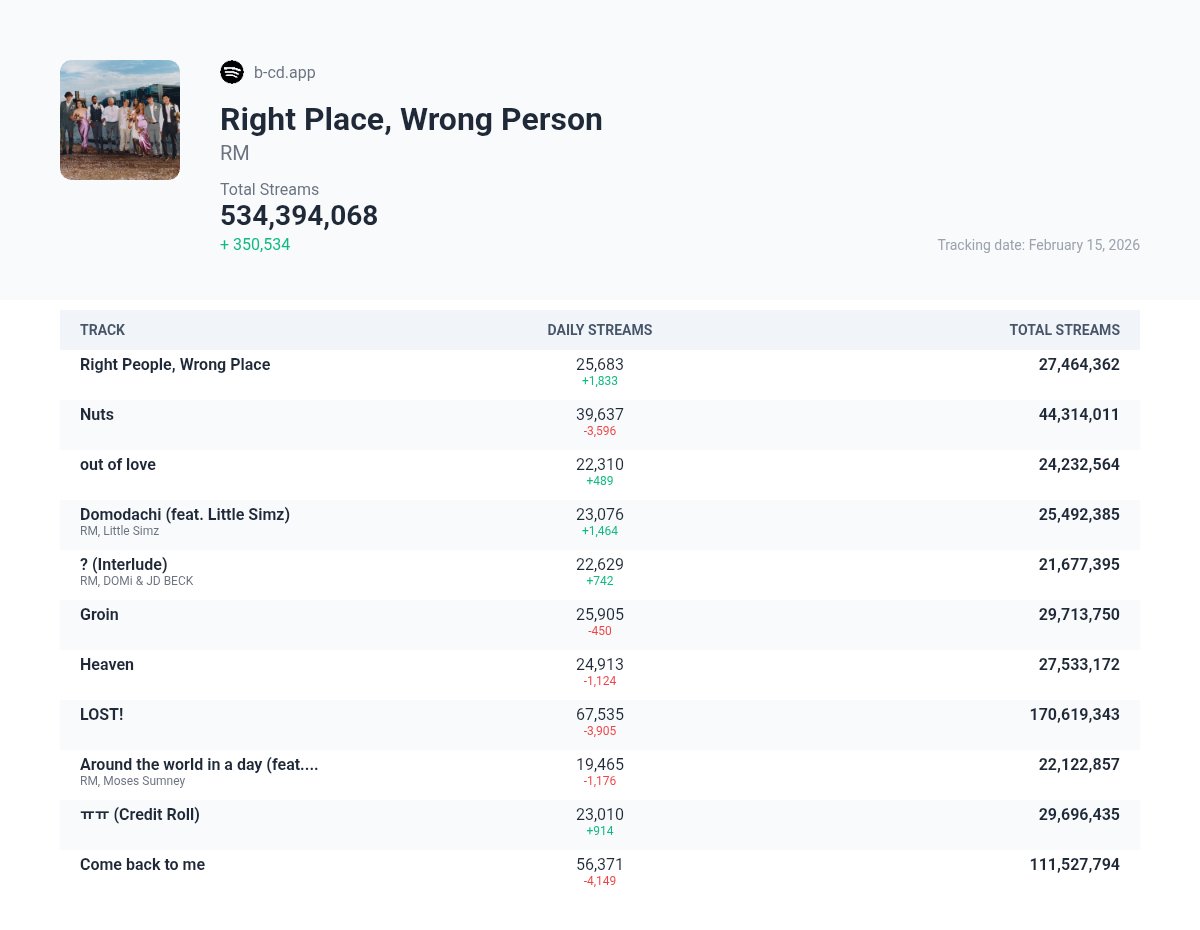Click total streams 44,314,011
This screenshot has height=930, width=1200.
coord(1079,415)
